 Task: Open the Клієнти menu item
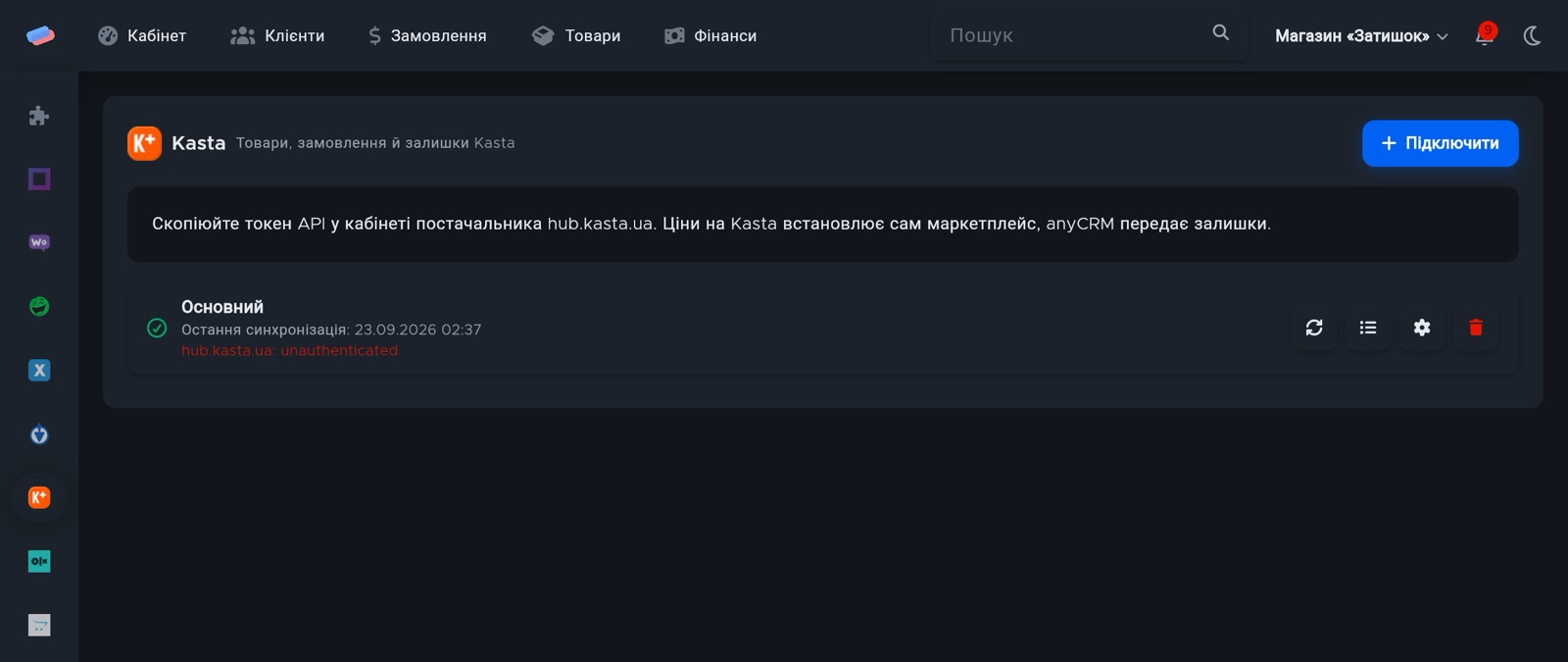(277, 35)
